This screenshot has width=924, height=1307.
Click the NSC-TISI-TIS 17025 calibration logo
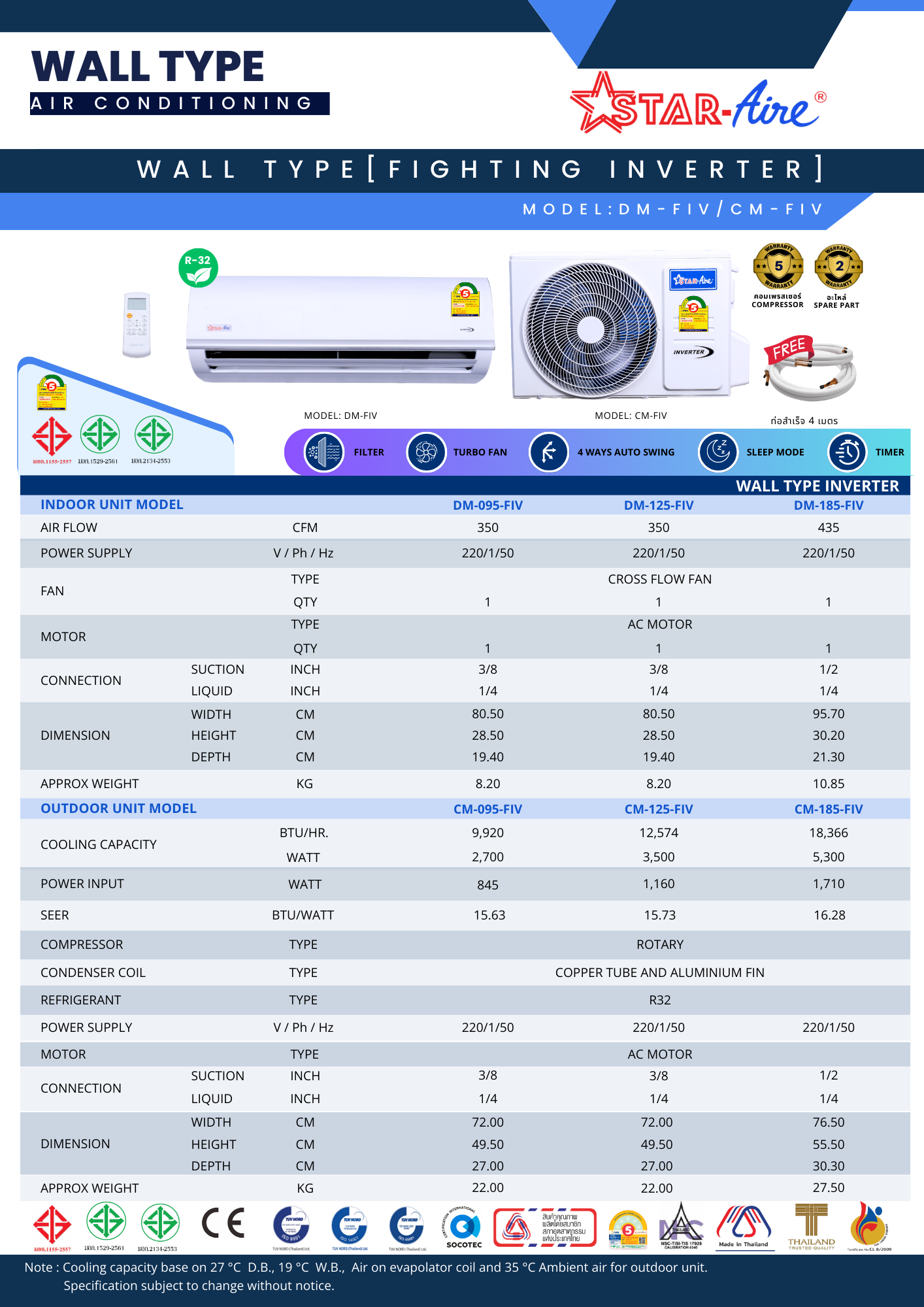point(682,1226)
